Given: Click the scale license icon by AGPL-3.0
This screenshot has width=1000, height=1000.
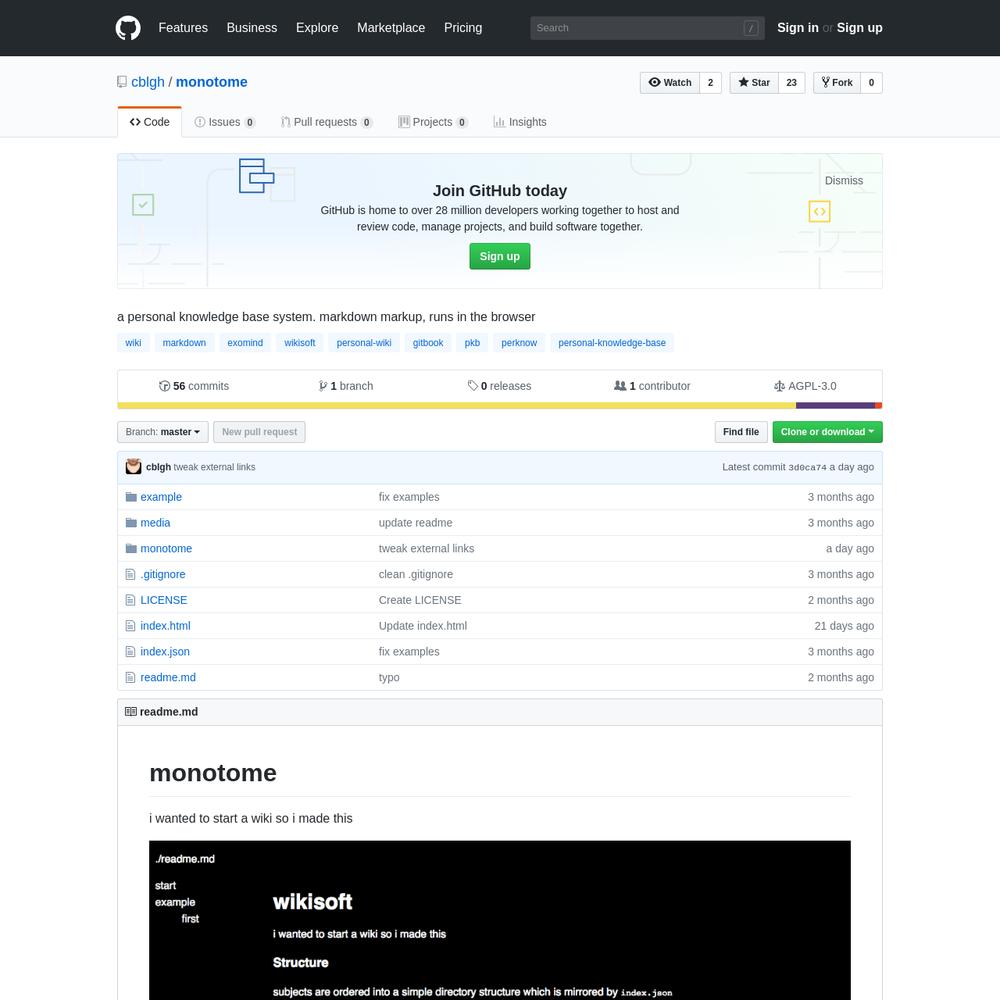Looking at the screenshot, I should coord(779,386).
